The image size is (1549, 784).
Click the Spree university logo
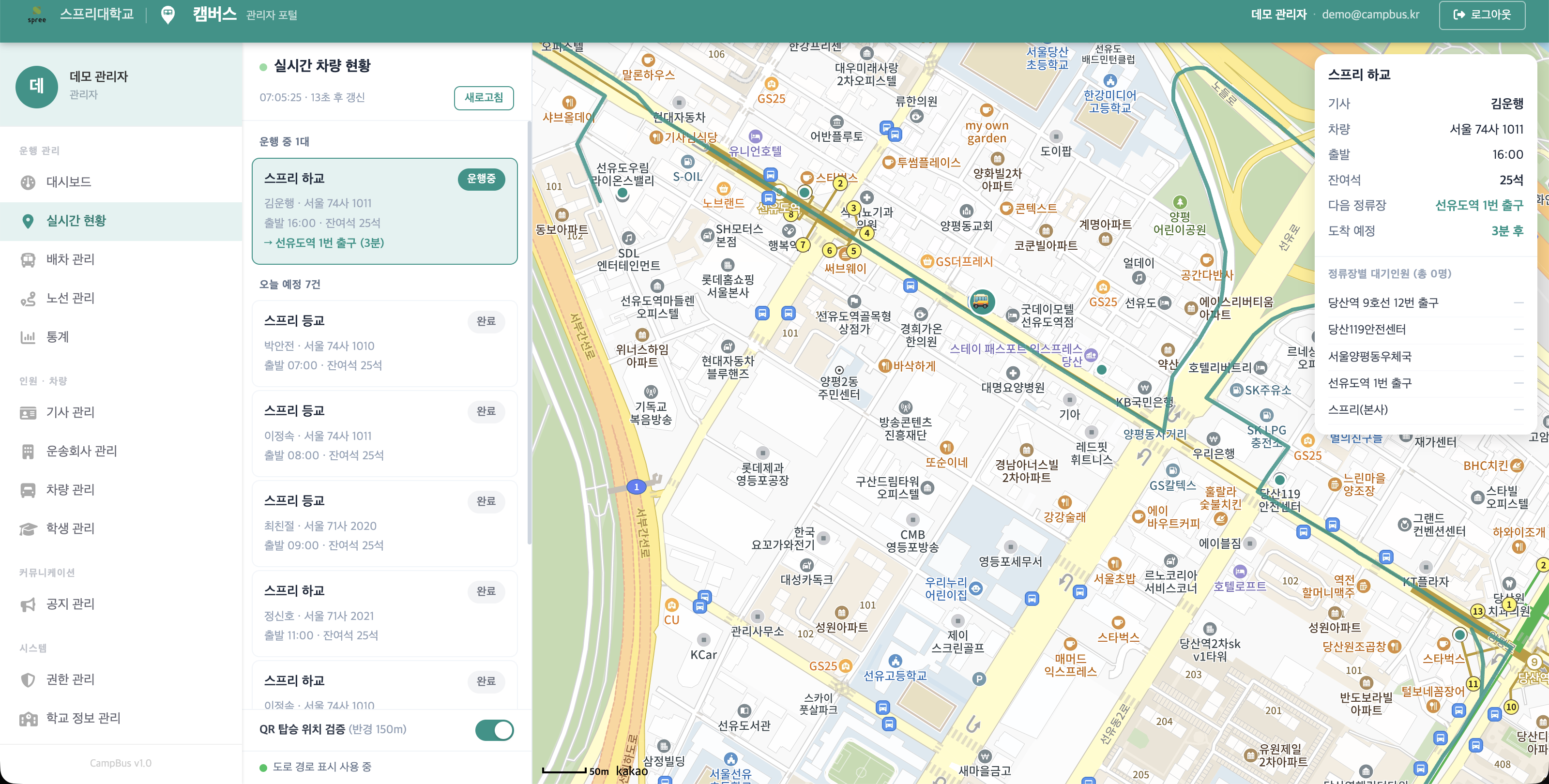(x=37, y=15)
